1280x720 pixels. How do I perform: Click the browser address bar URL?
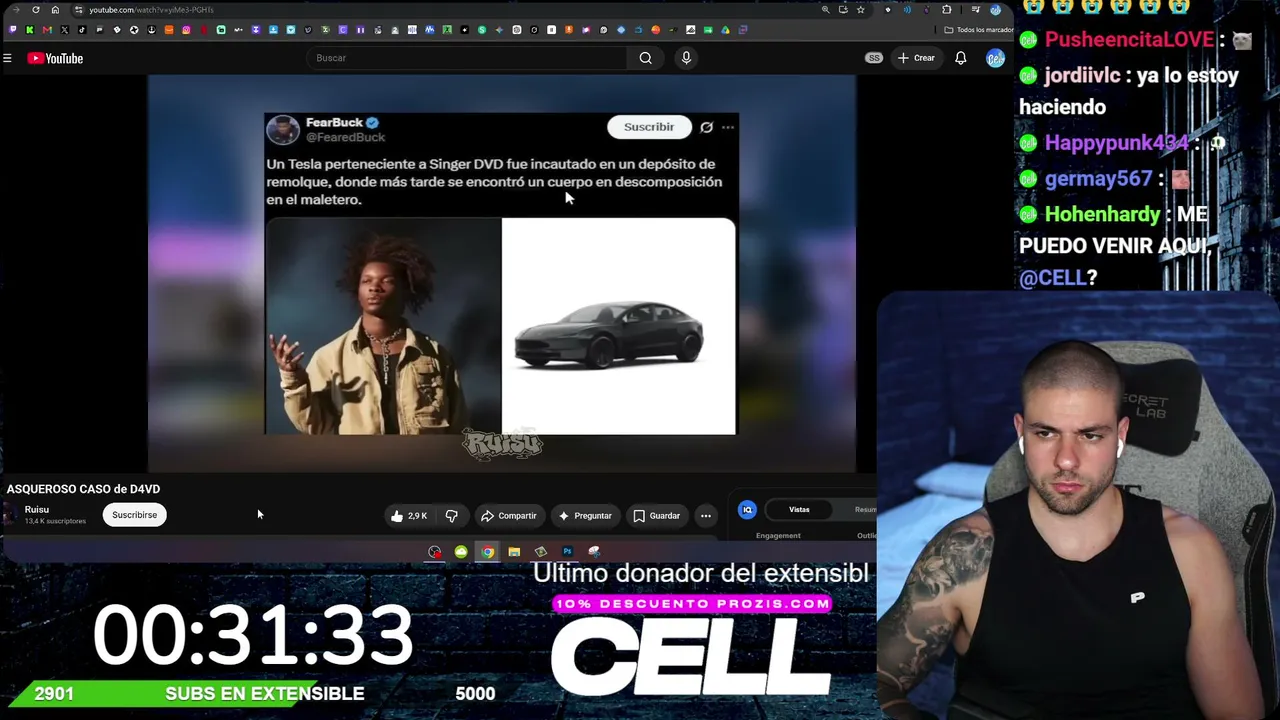click(152, 10)
